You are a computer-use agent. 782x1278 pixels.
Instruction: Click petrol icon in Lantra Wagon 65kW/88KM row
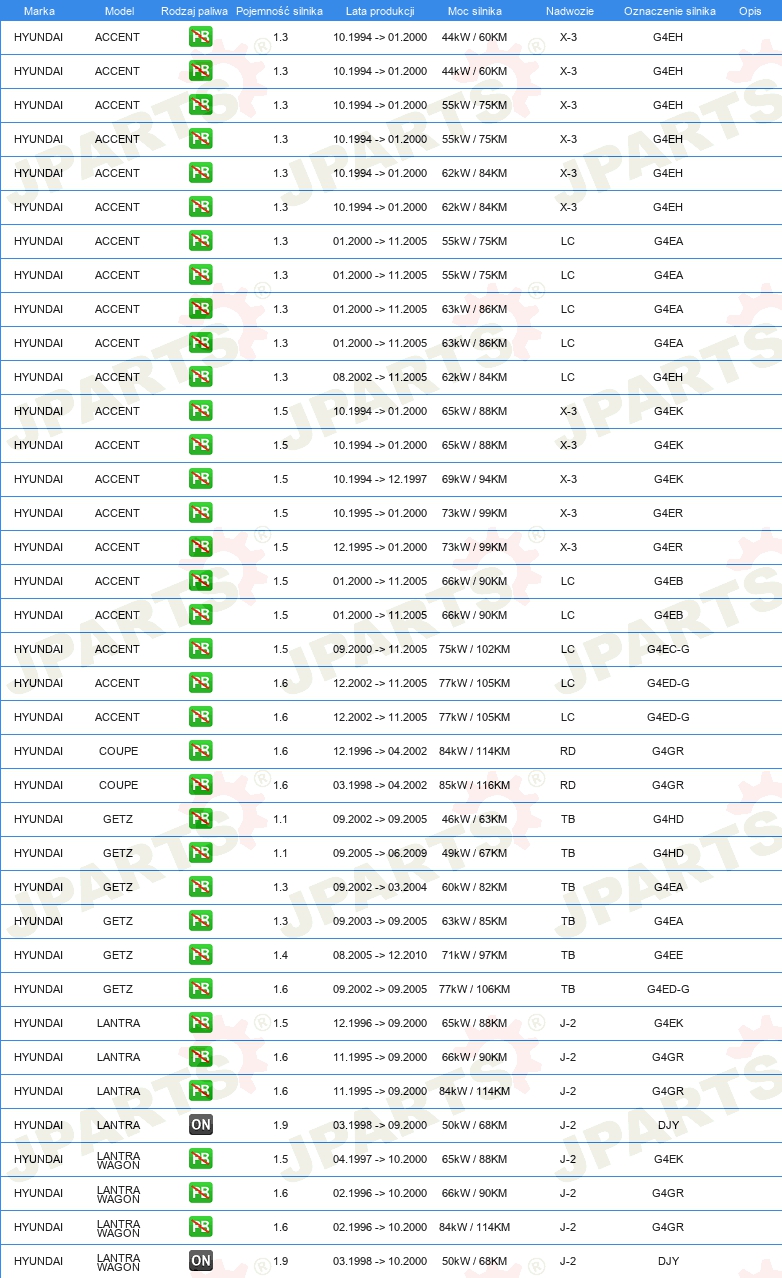point(201,1159)
